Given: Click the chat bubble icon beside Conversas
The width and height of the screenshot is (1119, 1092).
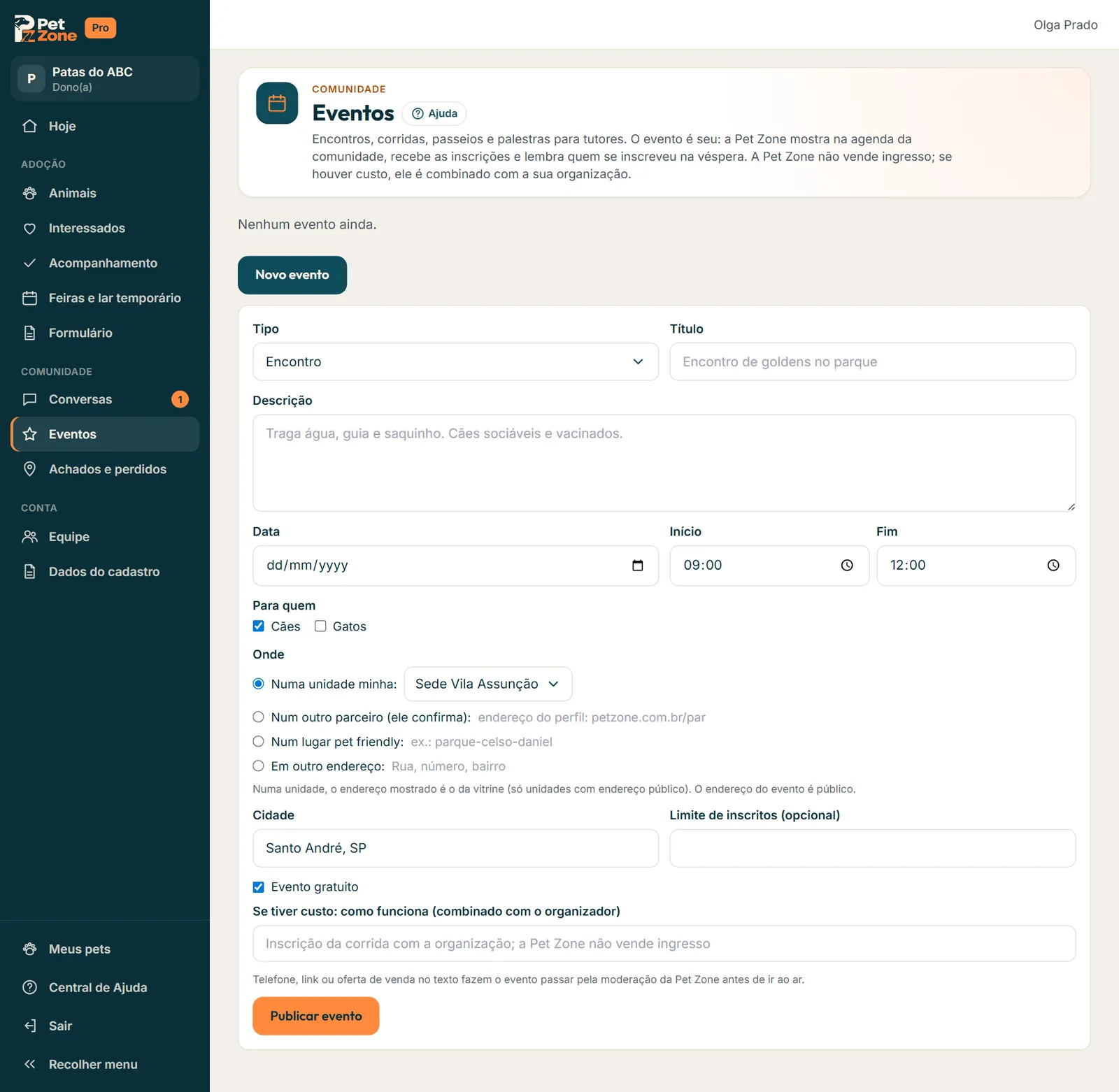Looking at the screenshot, I should (29, 399).
